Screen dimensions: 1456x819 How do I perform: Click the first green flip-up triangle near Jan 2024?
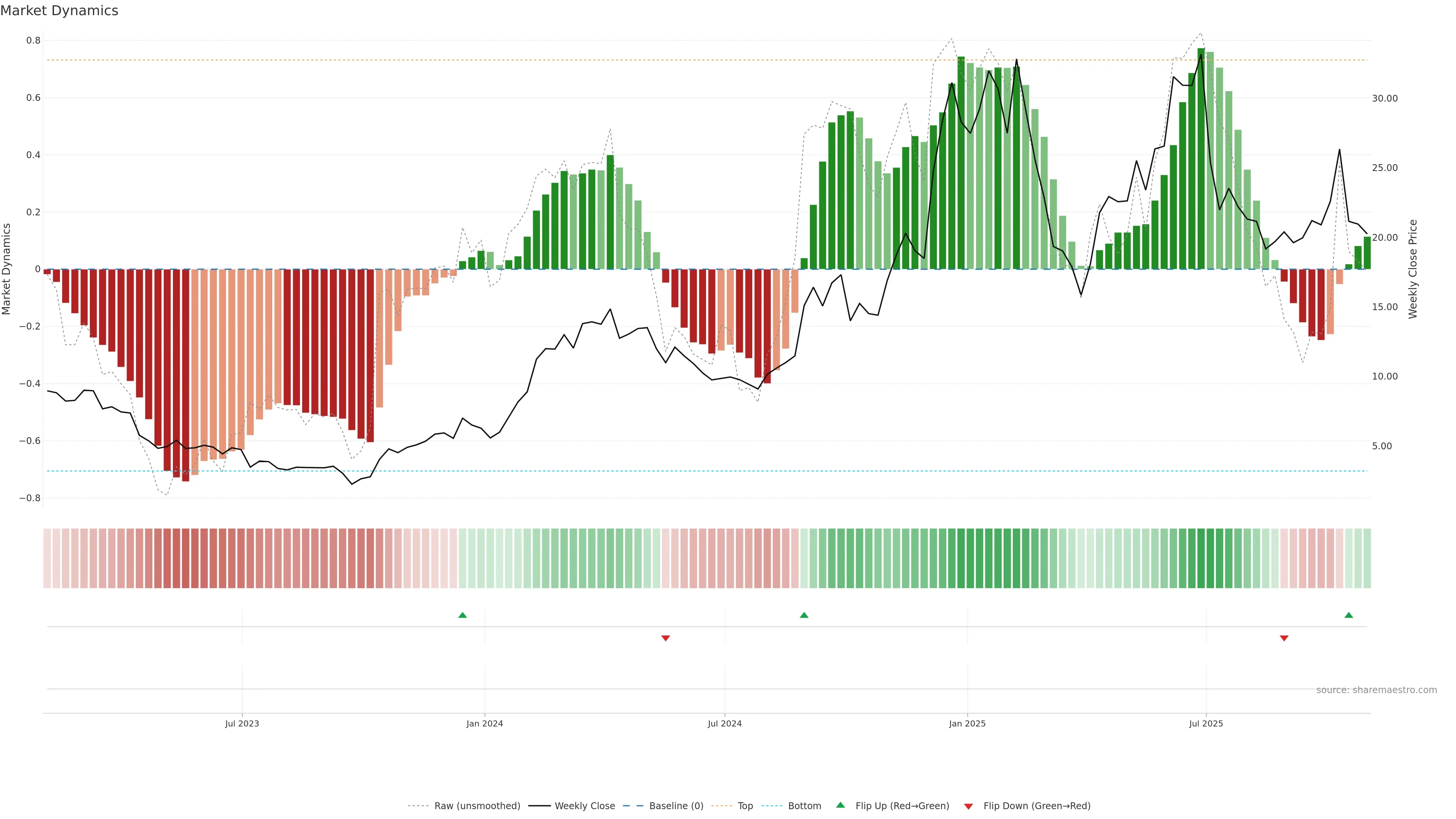point(462,615)
